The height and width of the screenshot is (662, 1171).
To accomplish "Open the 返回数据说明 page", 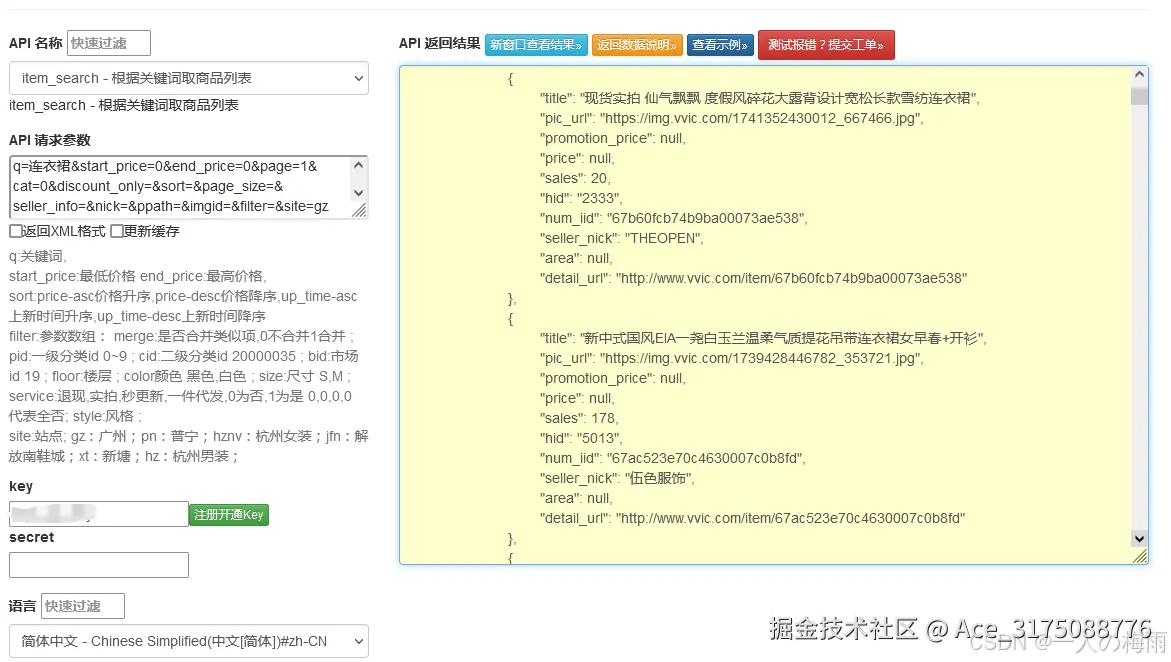I will click(640, 45).
